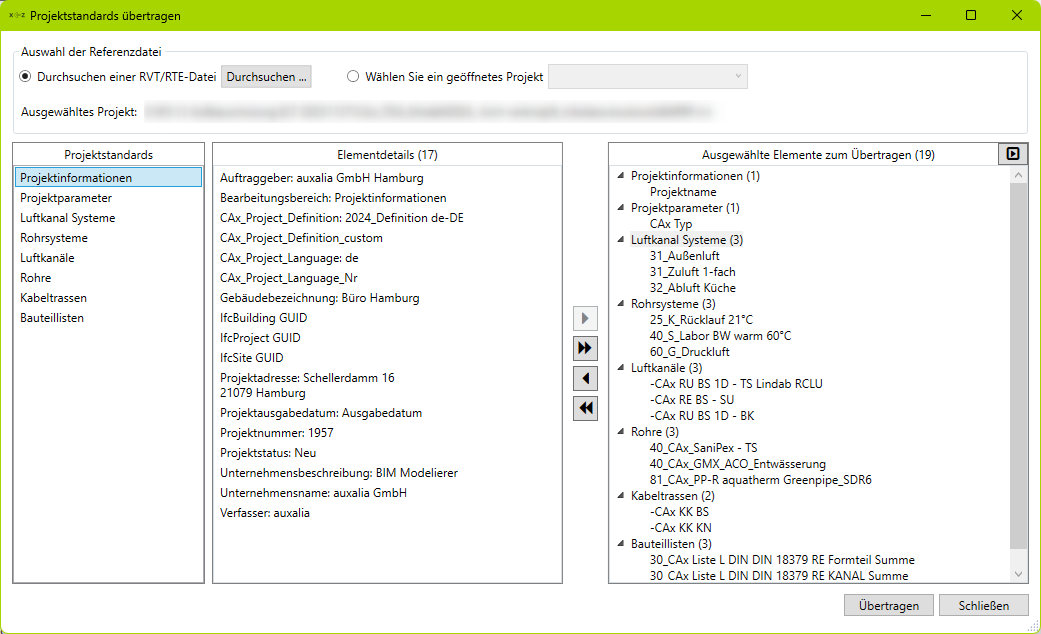Collapse the Kabeltrassen (2) tree node
This screenshot has width=1041, height=634.
click(x=621, y=495)
